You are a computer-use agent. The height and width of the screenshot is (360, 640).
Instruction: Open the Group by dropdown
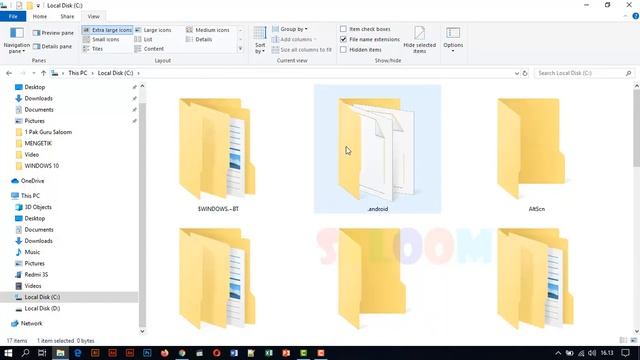click(290, 29)
